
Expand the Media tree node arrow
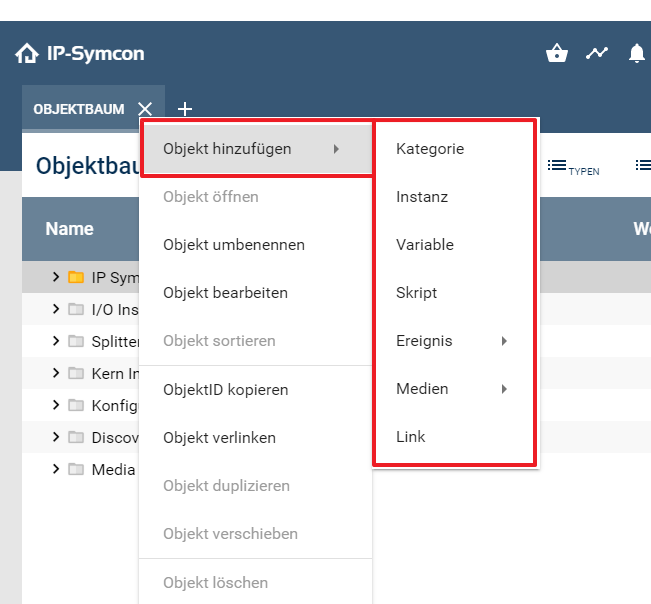pos(56,469)
